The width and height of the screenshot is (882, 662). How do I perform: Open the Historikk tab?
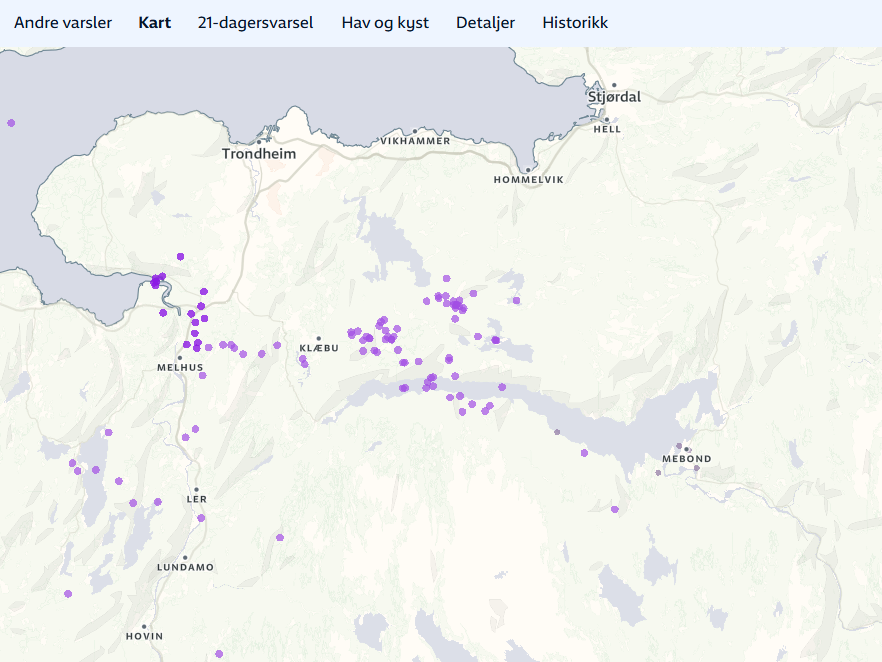pyautogui.click(x=575, y=23)
